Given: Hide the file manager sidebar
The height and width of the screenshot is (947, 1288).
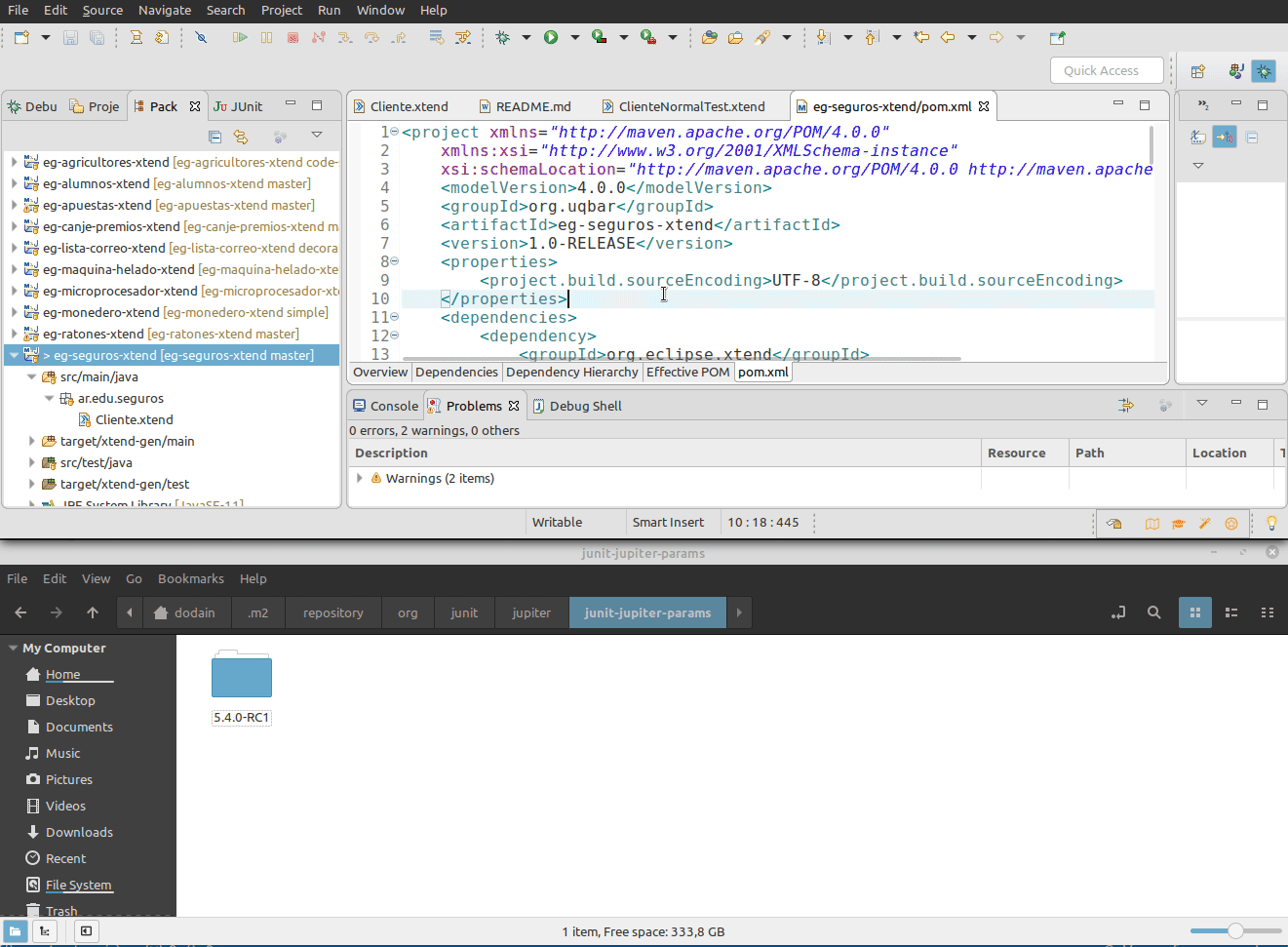Looking at the screenshot, I should [x=86, y=931].
